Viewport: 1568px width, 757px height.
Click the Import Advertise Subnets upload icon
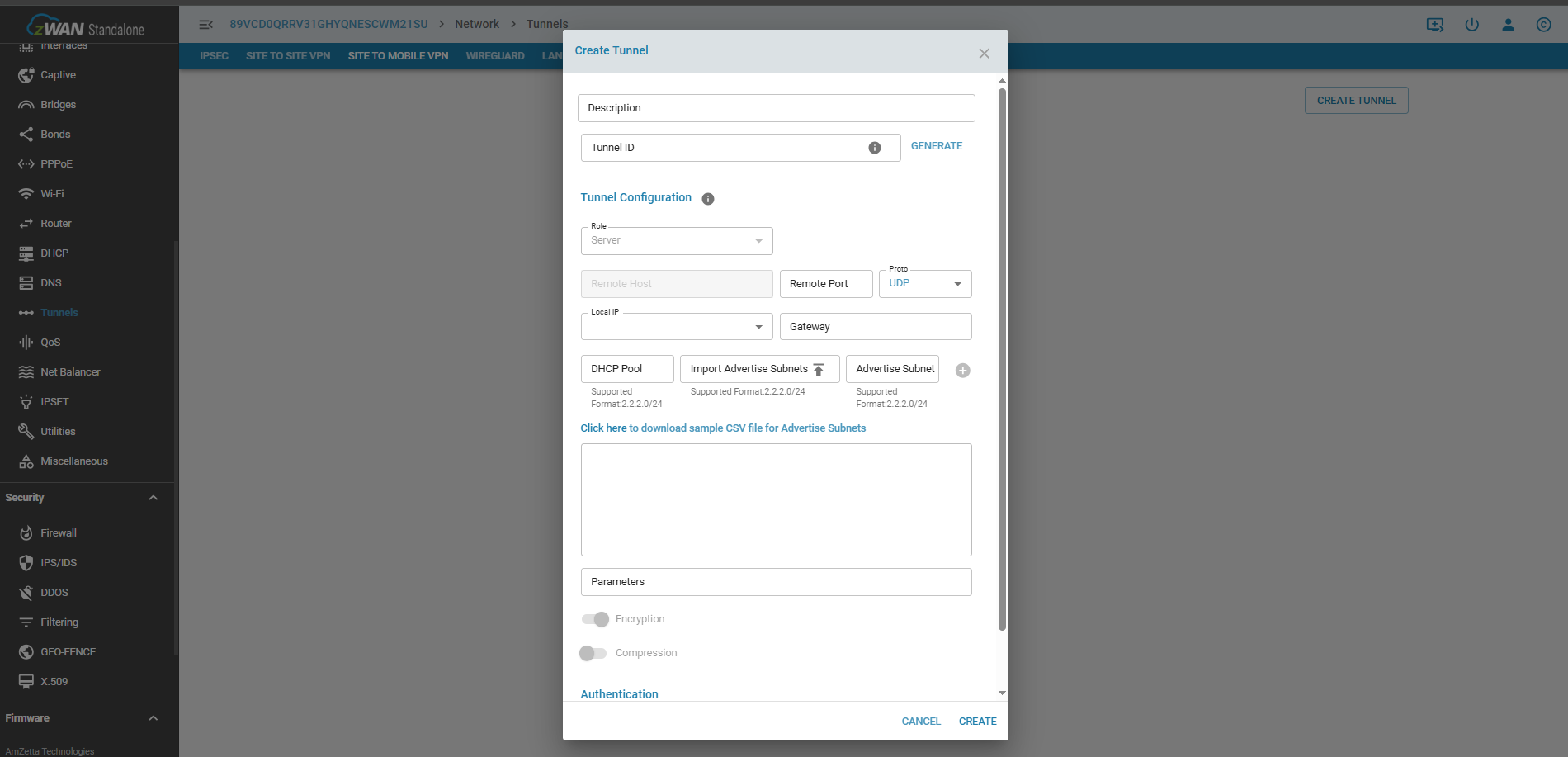click(819, 370)
